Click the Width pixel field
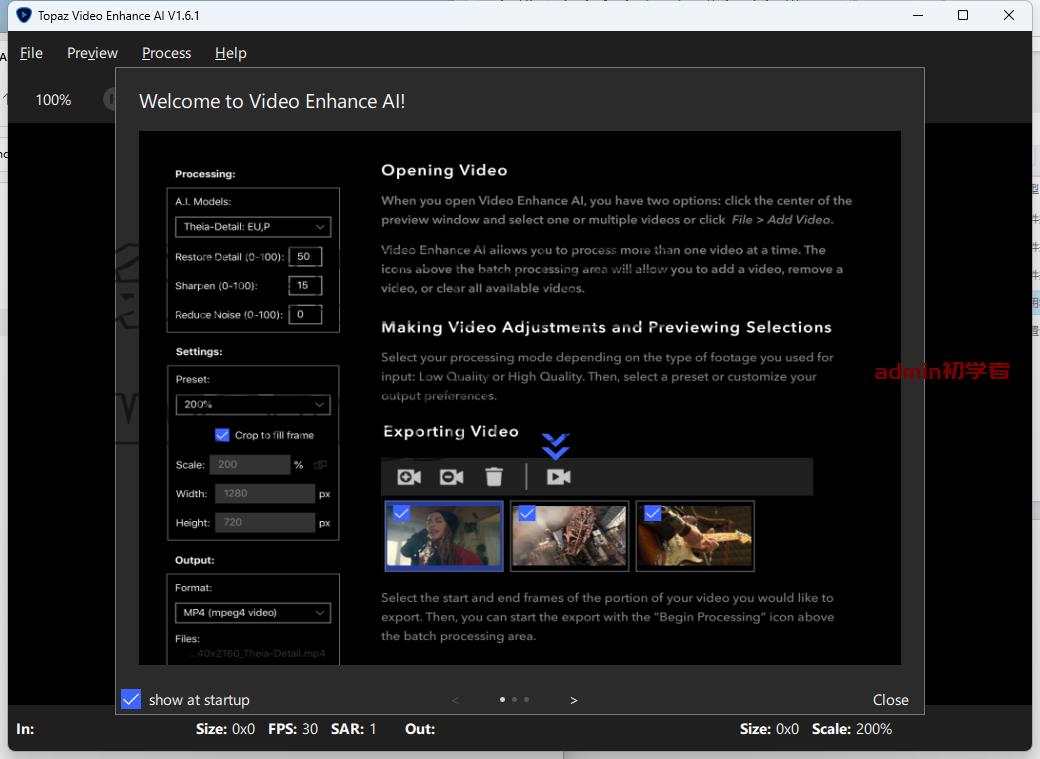Viewport: 1040px width, 759px height. click(265, 494)
